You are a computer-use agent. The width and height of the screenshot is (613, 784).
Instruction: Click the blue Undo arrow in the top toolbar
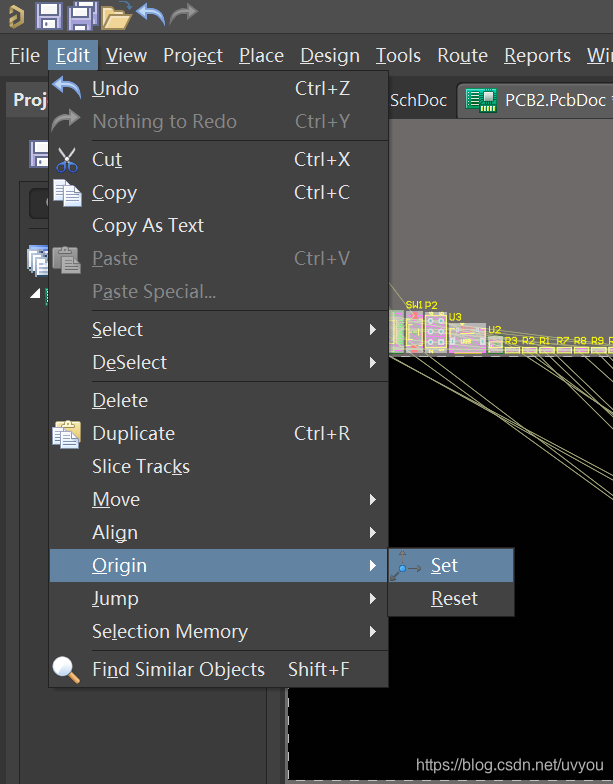tap(150, 14)
